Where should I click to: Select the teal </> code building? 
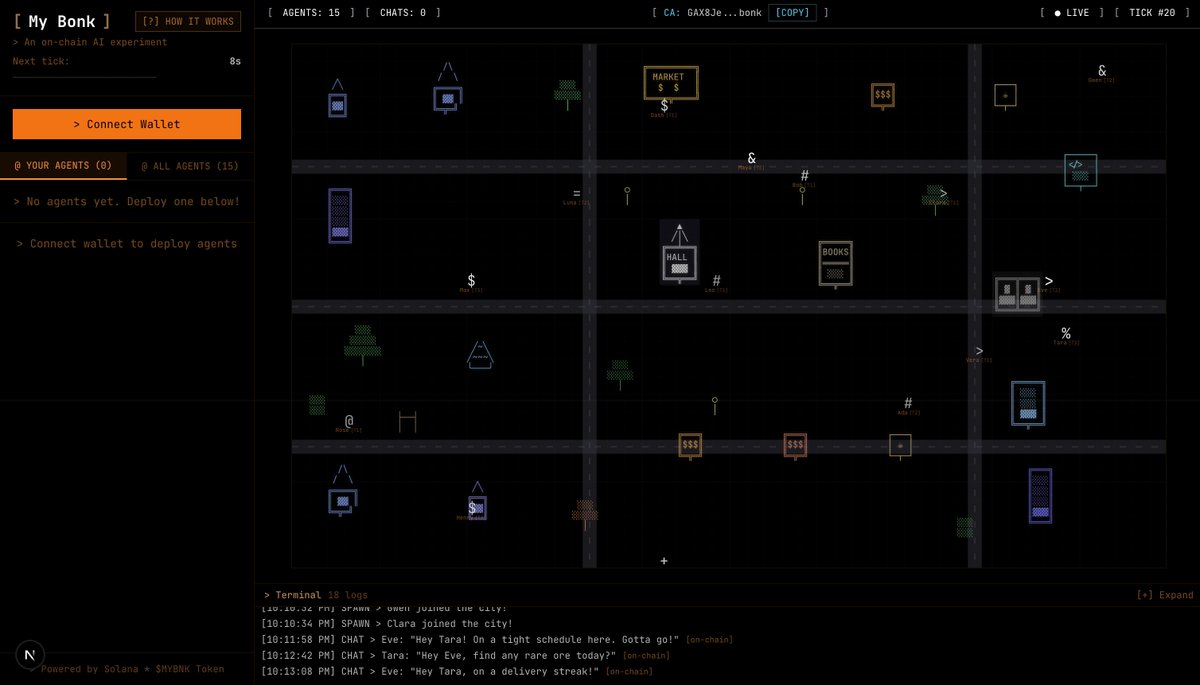(x=1080, y=170)
